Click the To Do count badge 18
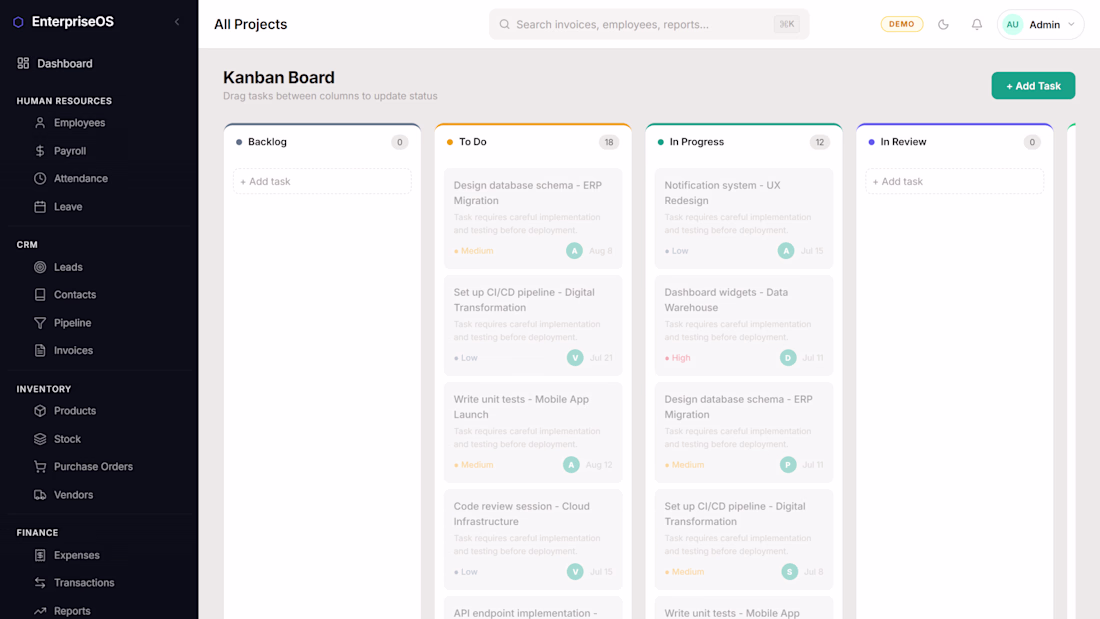The image size is (1100, 619). [609, 142]
